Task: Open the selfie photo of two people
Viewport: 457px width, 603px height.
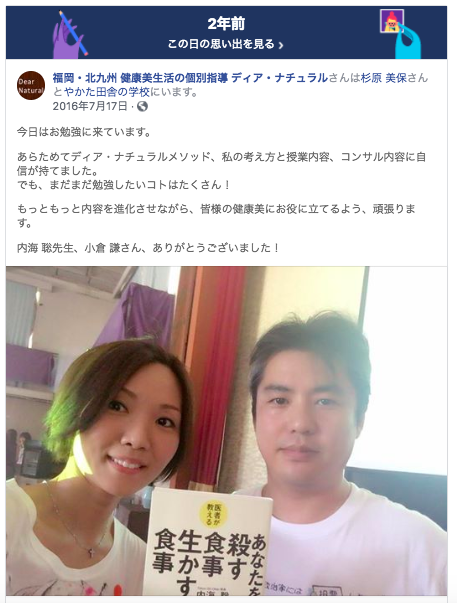Action: click(x=226, y=431)
